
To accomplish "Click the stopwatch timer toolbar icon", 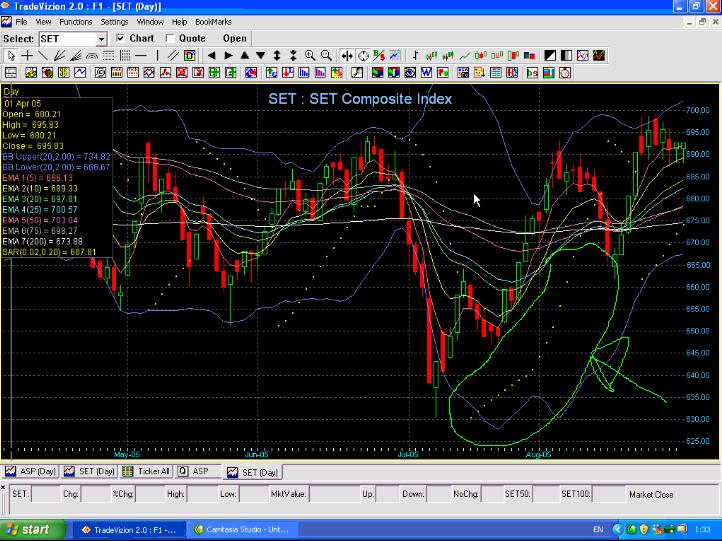I will [565, 73].
